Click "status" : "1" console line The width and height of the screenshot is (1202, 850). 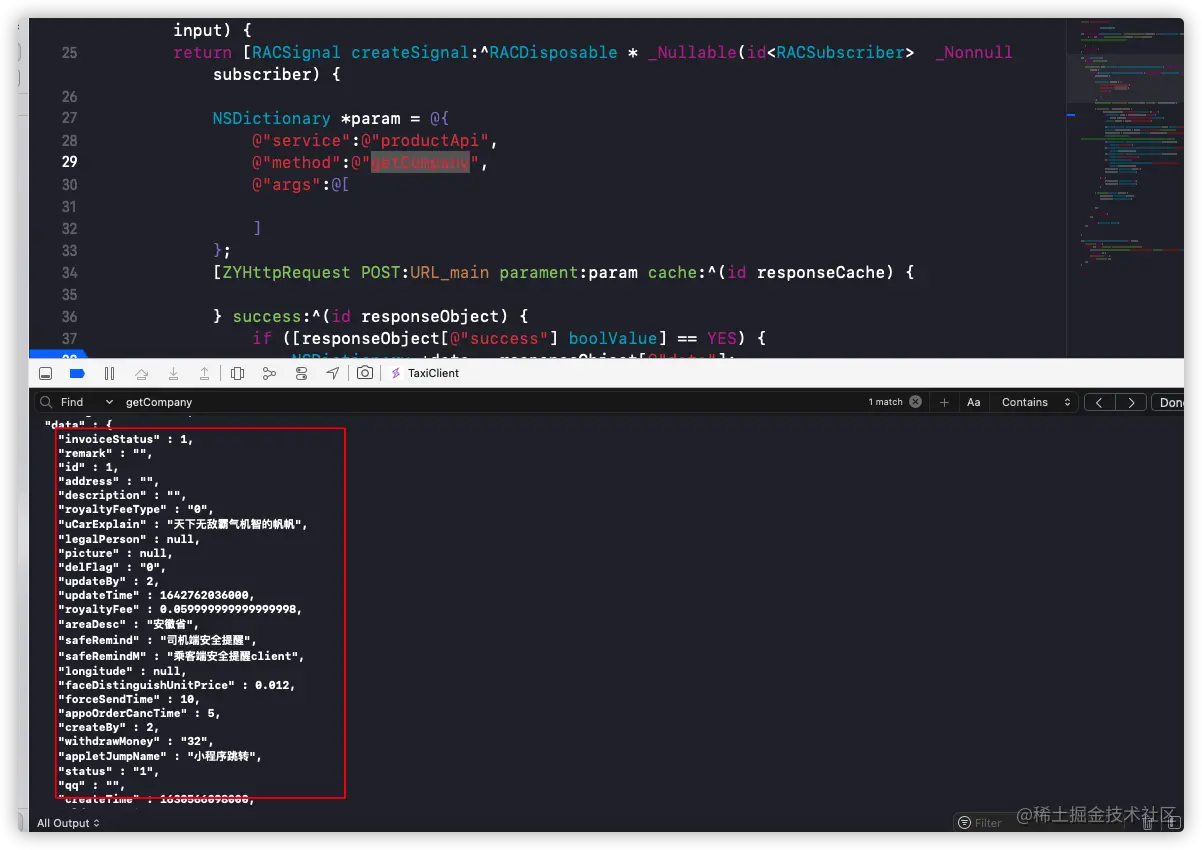point(108,771)
